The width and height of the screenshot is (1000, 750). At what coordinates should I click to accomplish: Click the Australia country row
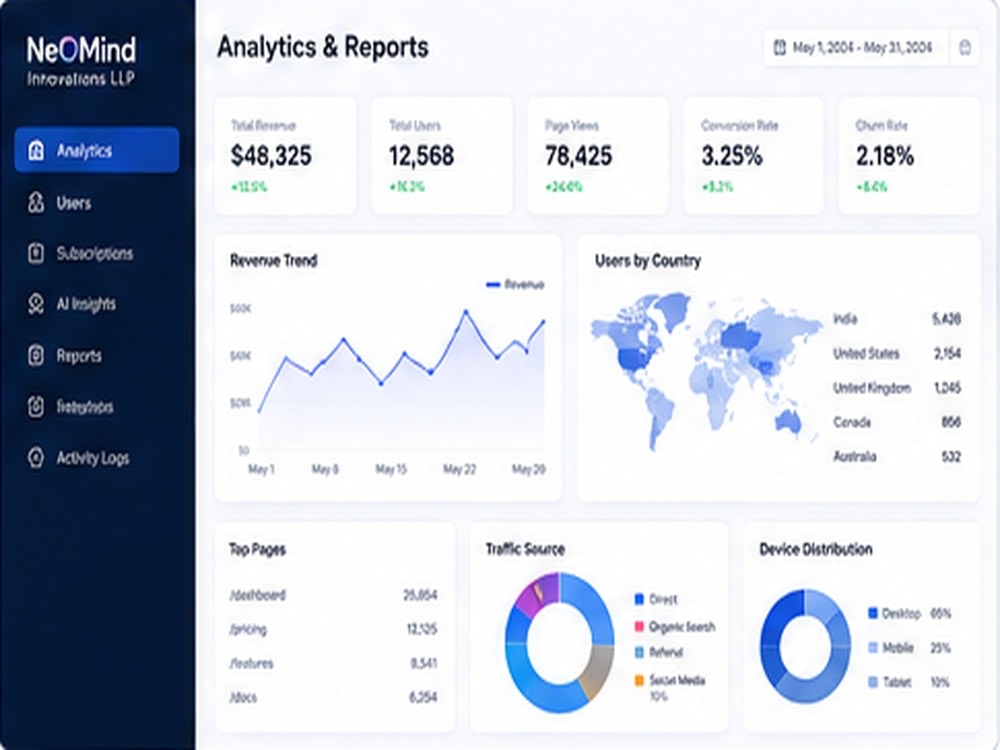click(897, 457)
